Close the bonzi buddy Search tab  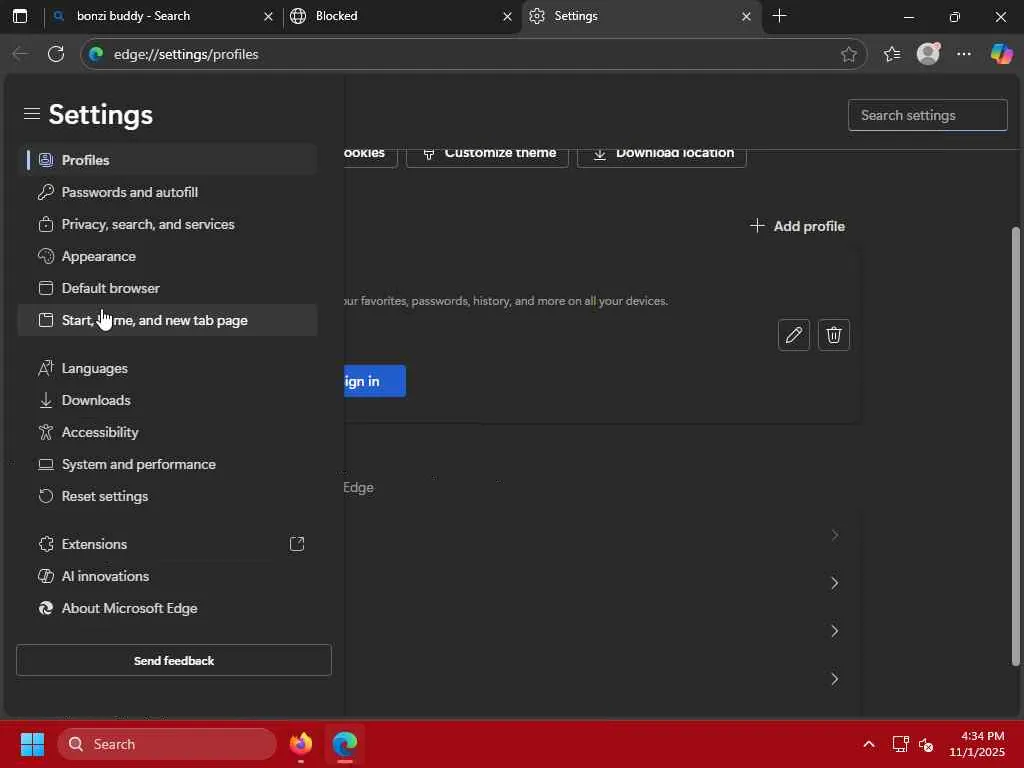[268, 16]
